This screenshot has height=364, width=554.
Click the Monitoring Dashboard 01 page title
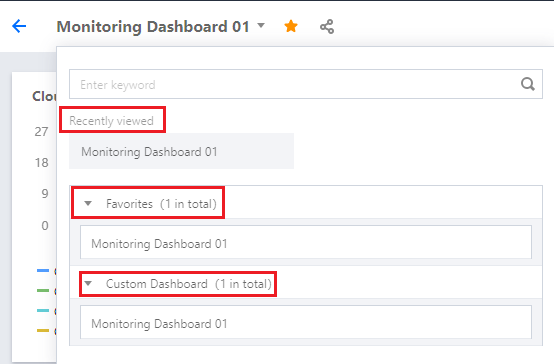153,27
